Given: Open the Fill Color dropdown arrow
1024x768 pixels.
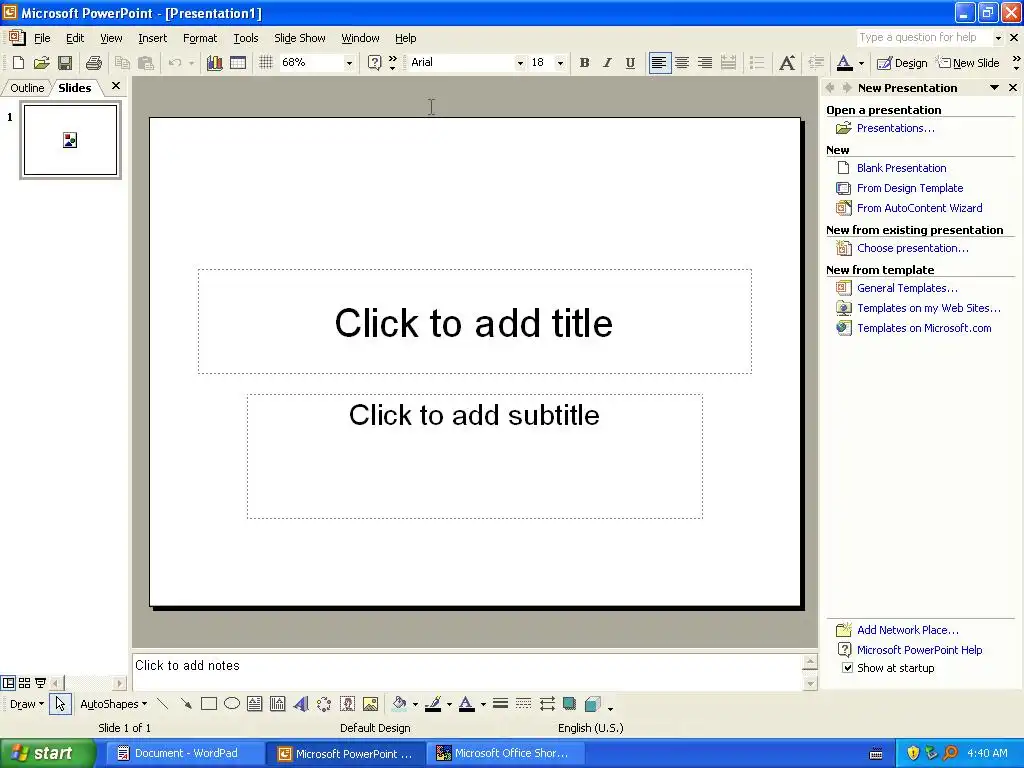Looking at the screenshot, I should (415, 704).
